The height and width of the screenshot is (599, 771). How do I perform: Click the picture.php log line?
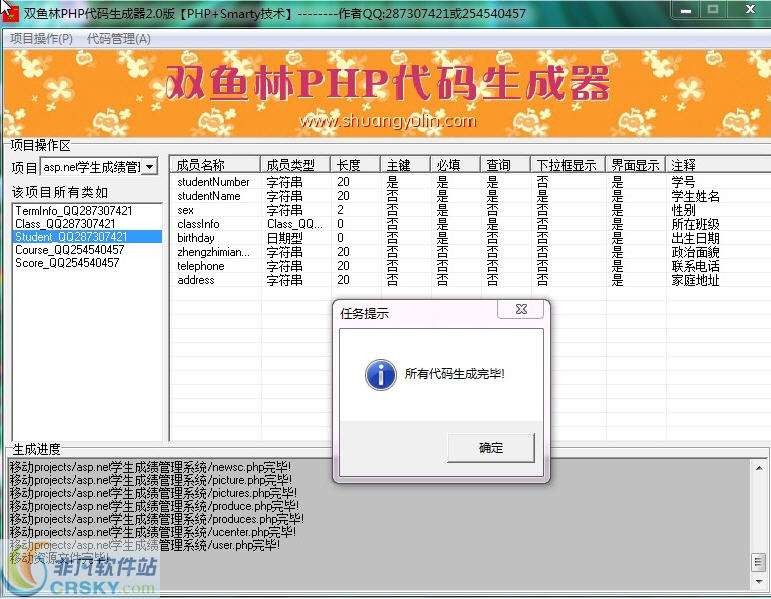coord(150,479)
